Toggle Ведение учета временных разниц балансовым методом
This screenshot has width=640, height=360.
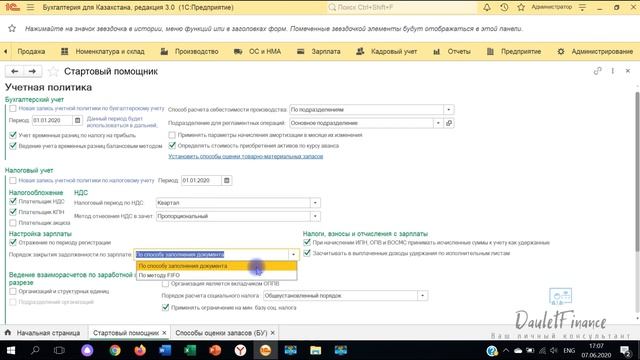coord(13,146)
